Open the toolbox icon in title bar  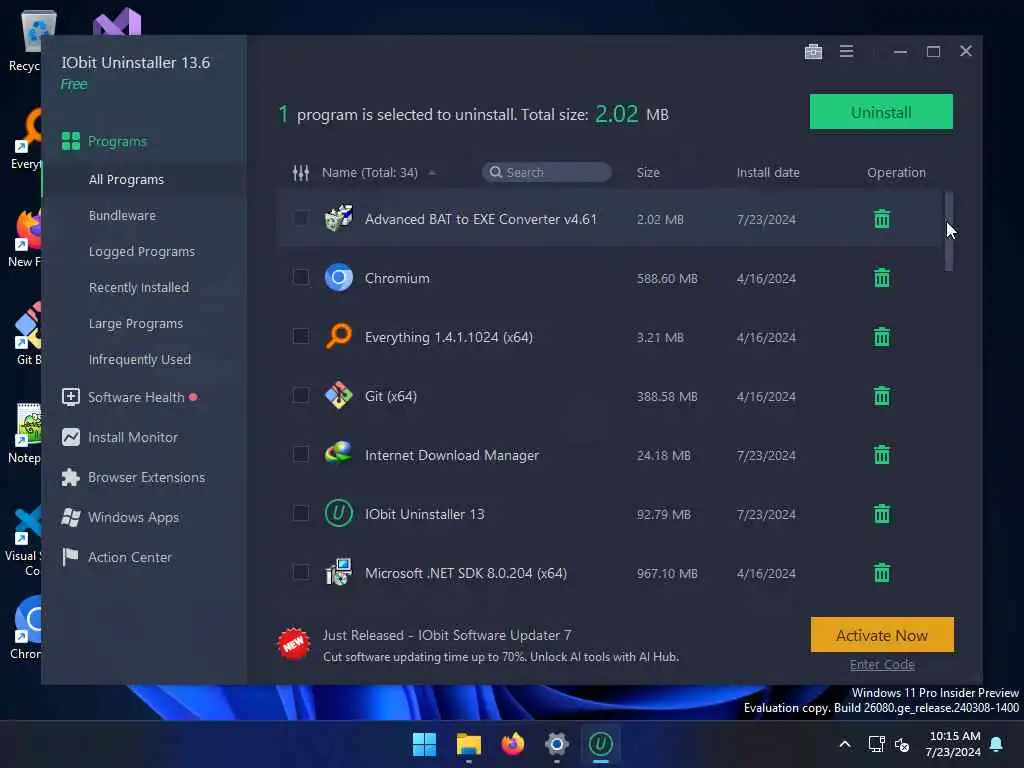tap(813, 51)
